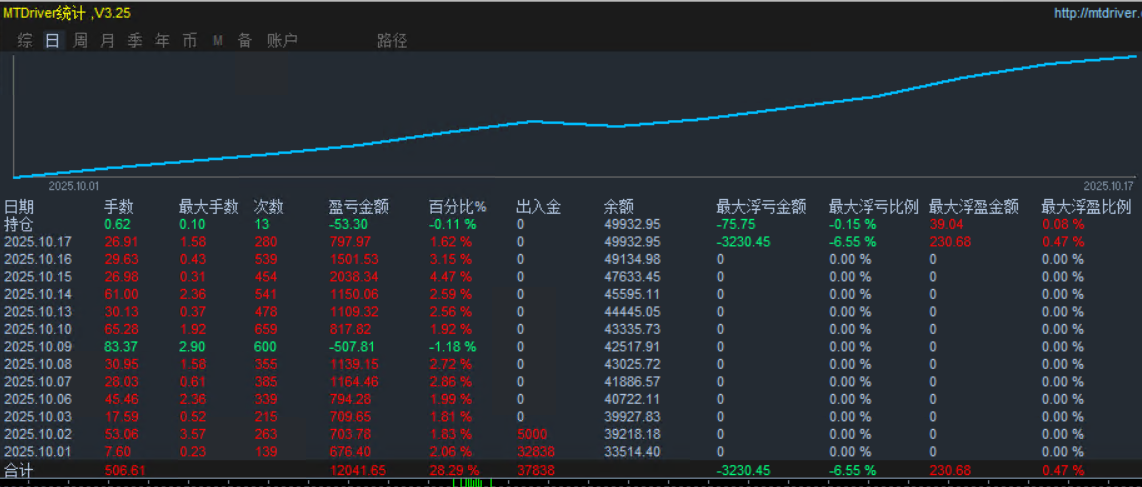Open the 周 weekly tab

click(80, 41)
